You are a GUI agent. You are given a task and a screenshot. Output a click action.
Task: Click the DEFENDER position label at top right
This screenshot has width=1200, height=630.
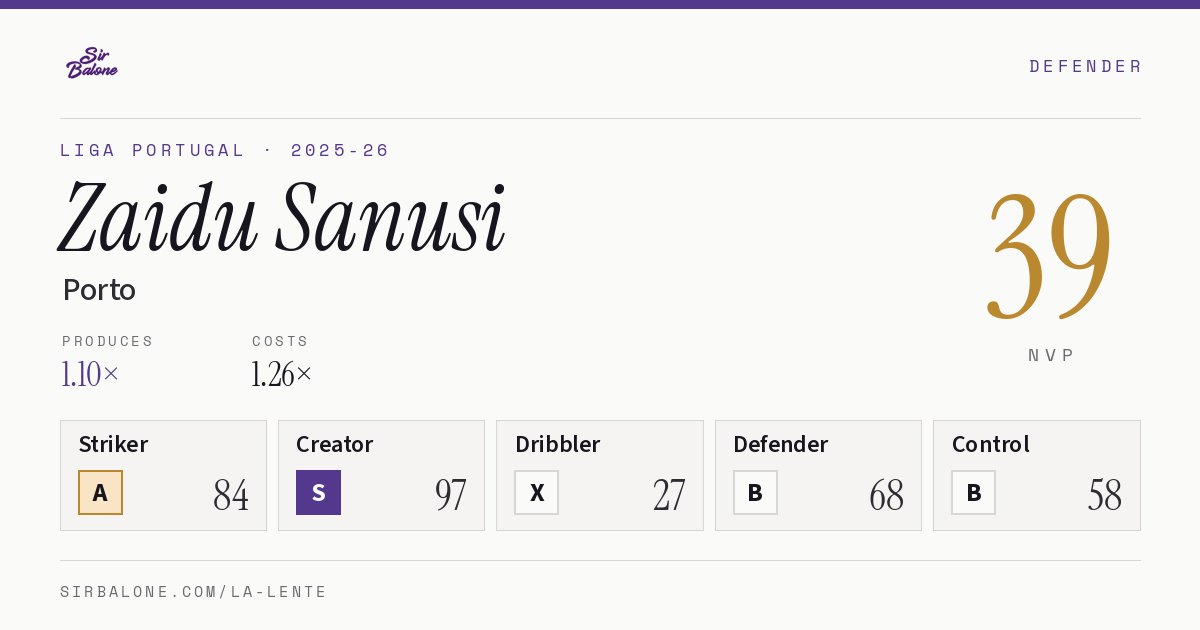1085,66
